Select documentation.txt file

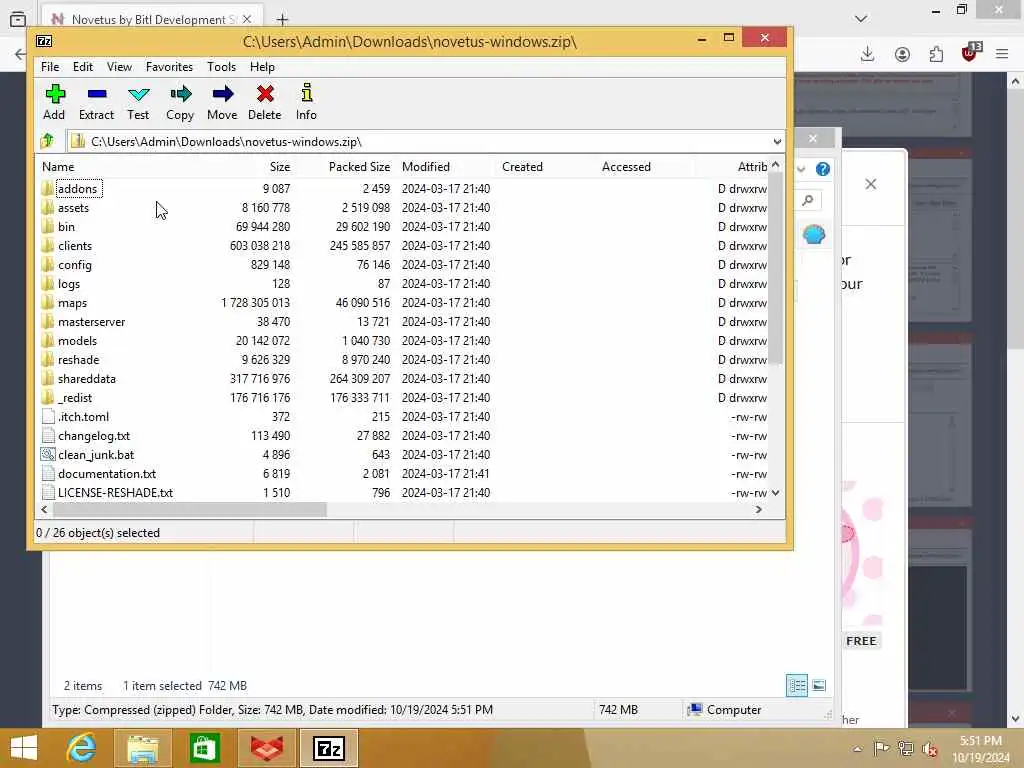[106, 473]
